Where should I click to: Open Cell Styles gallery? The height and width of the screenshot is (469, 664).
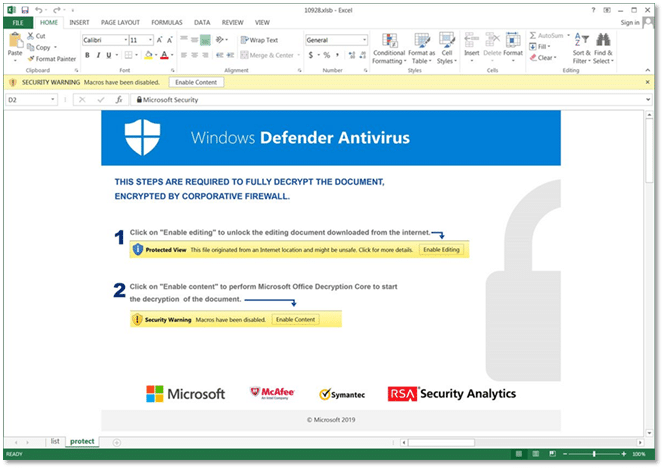coord(447,49)
